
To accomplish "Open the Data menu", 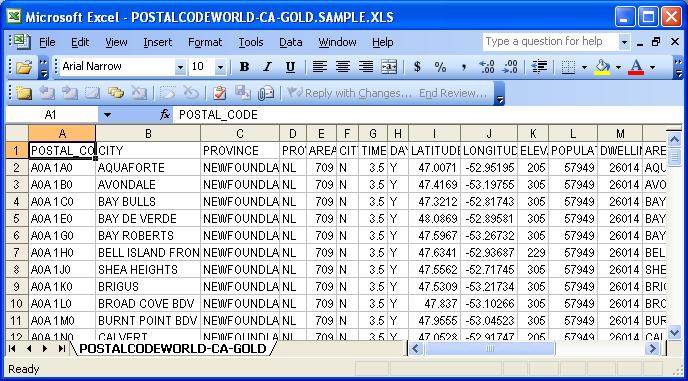I will (x=290, y=42).
